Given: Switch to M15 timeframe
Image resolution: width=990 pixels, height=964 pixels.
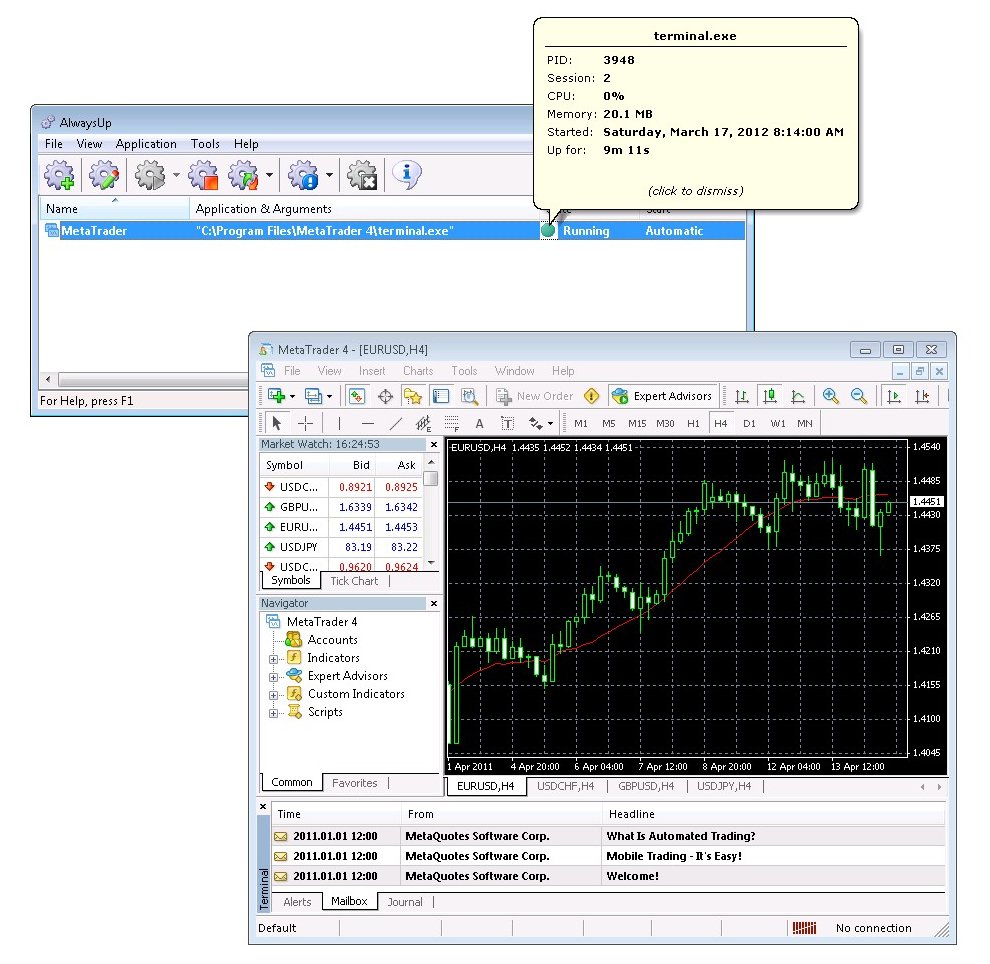Looking at the screenshot, I should pyautogui.click(x=637, y=424).
